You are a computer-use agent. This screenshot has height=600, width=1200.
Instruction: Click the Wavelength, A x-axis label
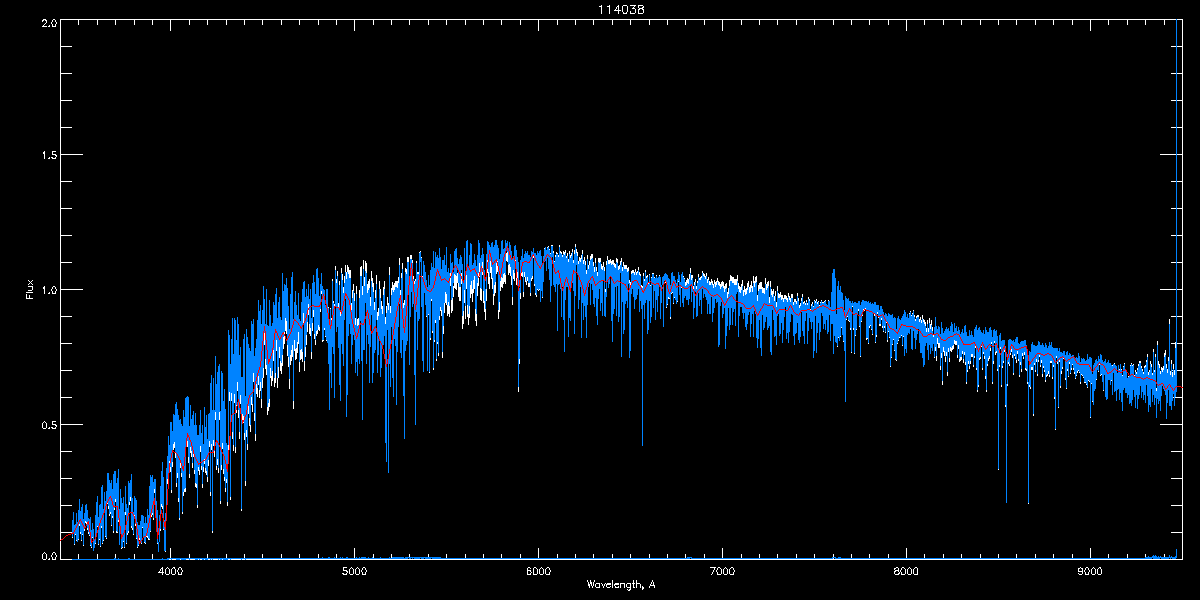pos(620,584)
